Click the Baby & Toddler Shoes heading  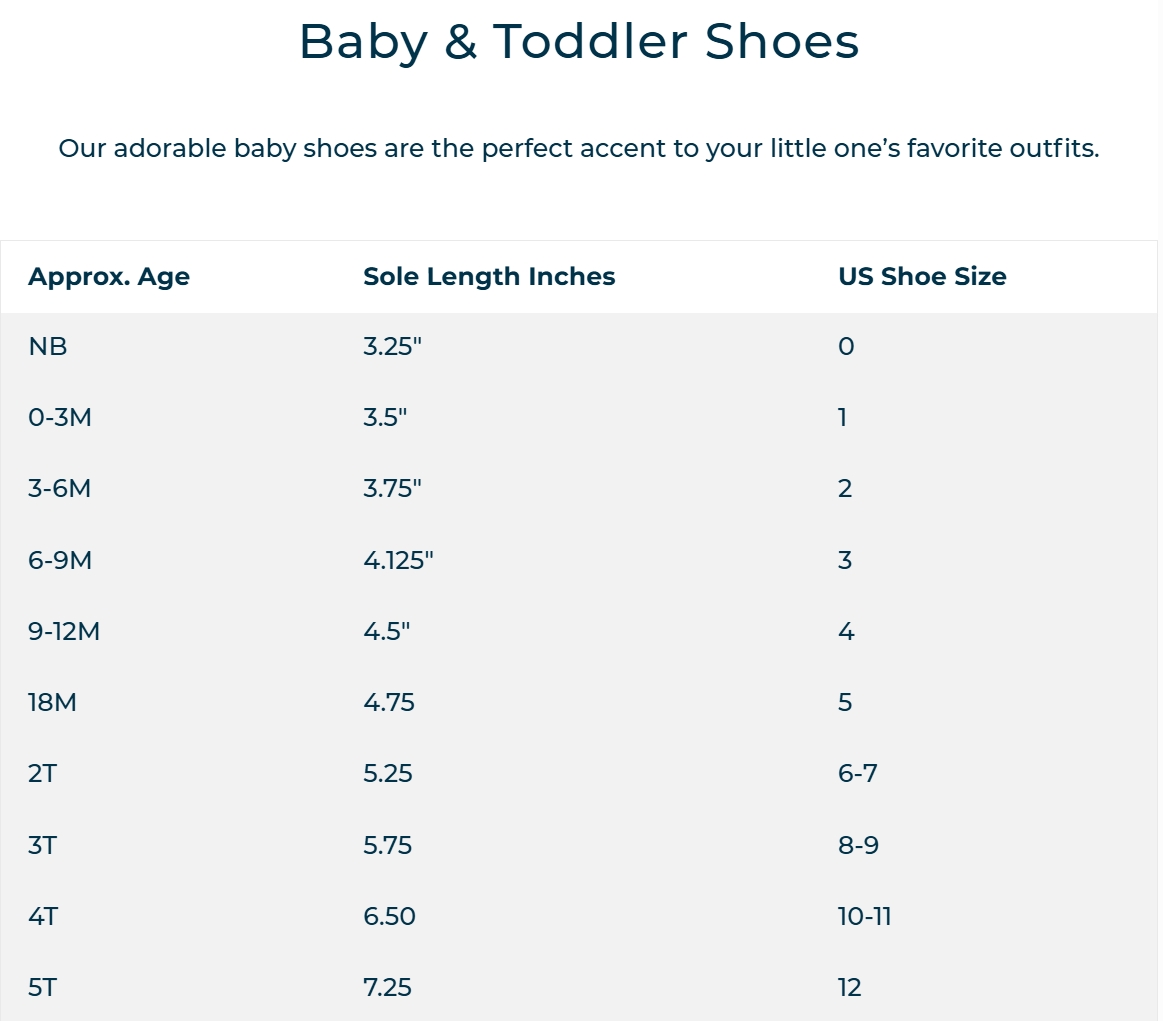pyautogui.click(x=579, y=42)
